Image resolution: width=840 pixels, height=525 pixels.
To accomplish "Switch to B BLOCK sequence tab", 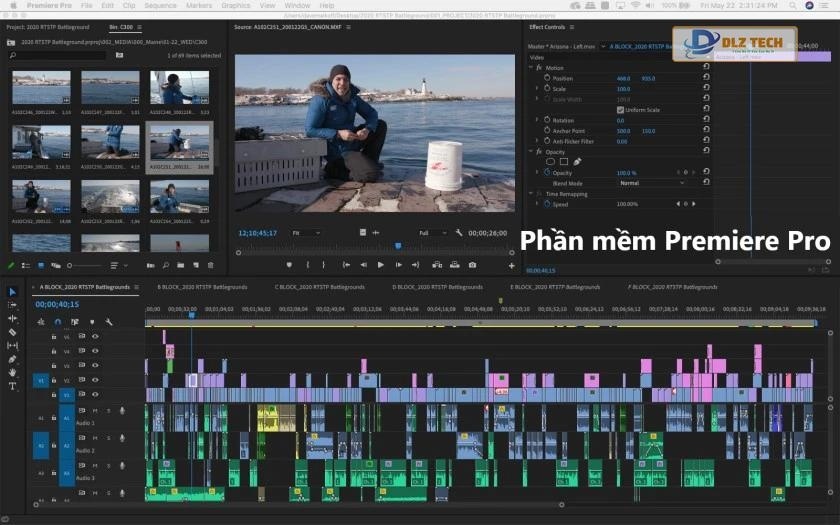I will pos(202,287).
